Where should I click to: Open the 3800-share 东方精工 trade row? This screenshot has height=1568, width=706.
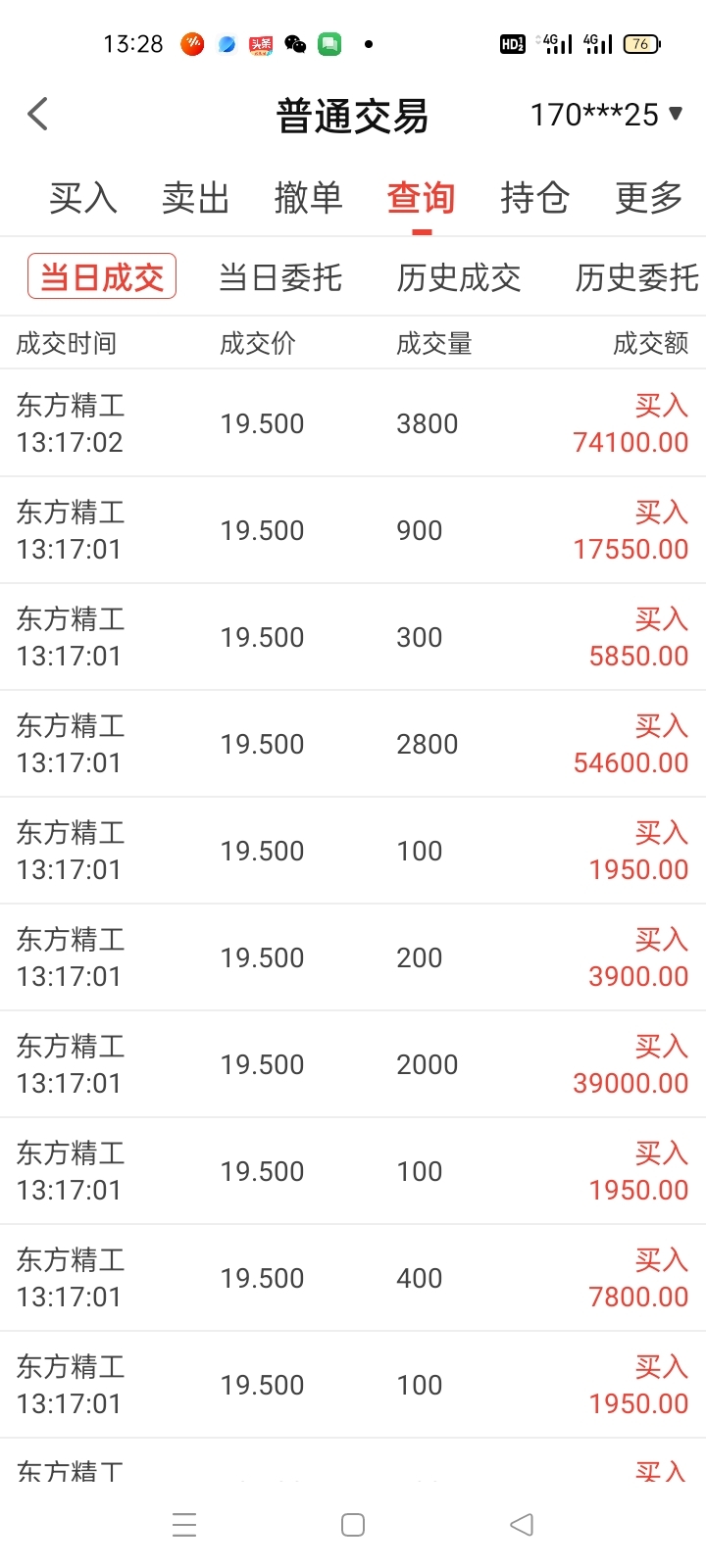[353, 423]
